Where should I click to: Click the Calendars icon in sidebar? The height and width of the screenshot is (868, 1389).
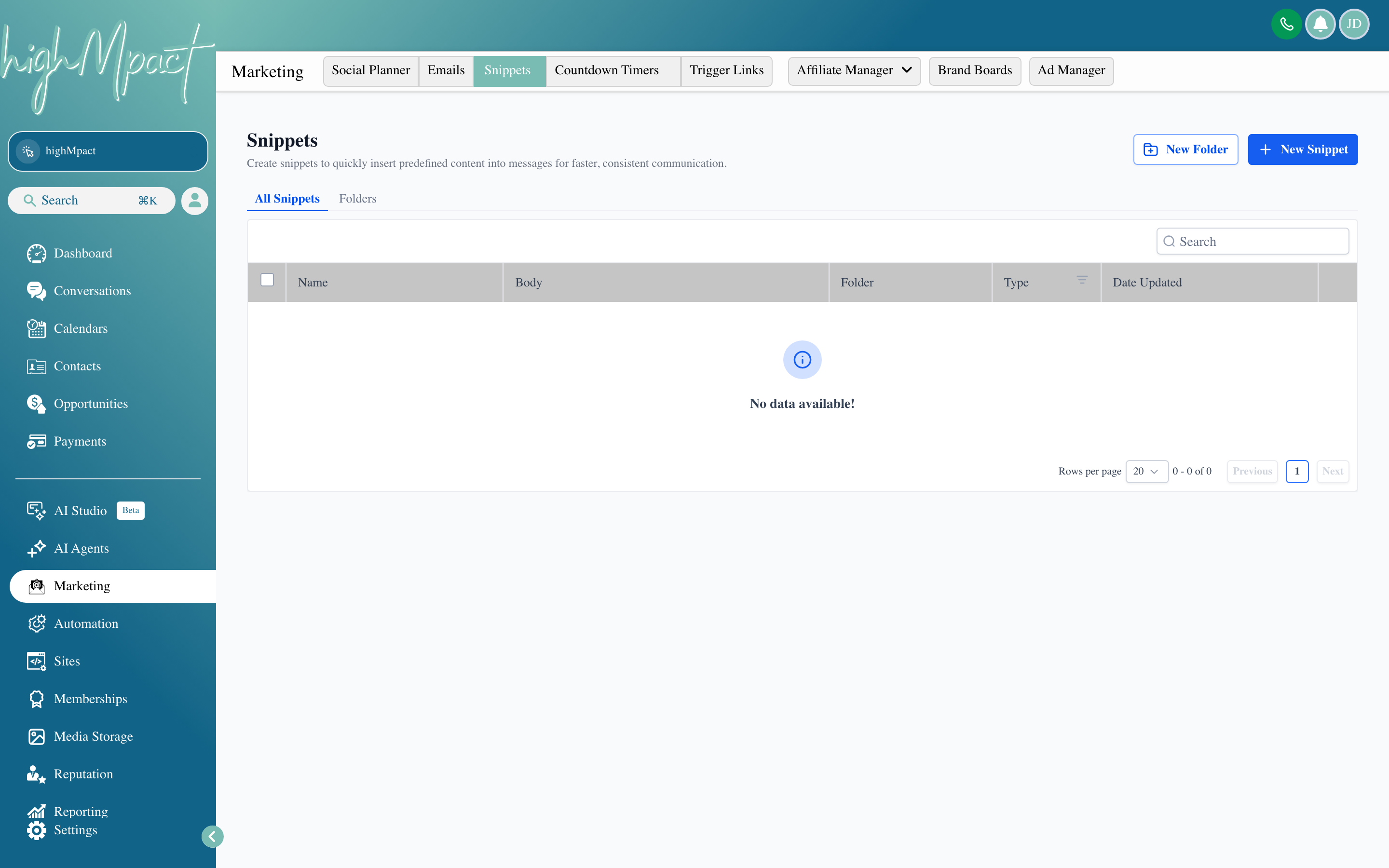pyautogui.click(x=36, y=328)
